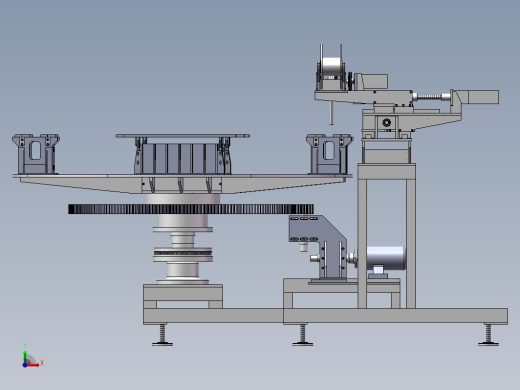This screenshot has height=390, width=520.
Task: Select the shiny cylindrical drive motor
Action: coord(385,258)
